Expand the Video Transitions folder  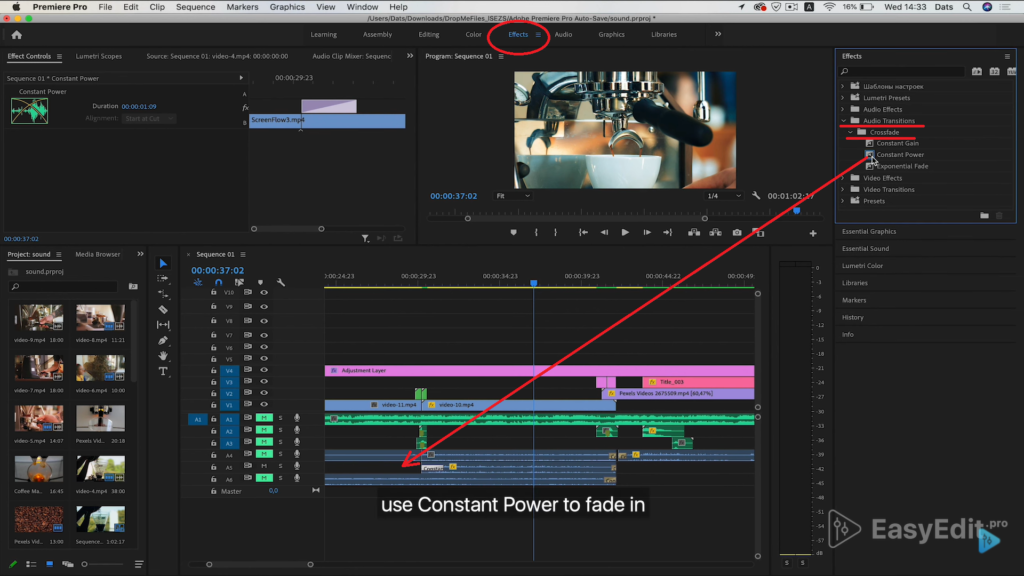(842, 189)
